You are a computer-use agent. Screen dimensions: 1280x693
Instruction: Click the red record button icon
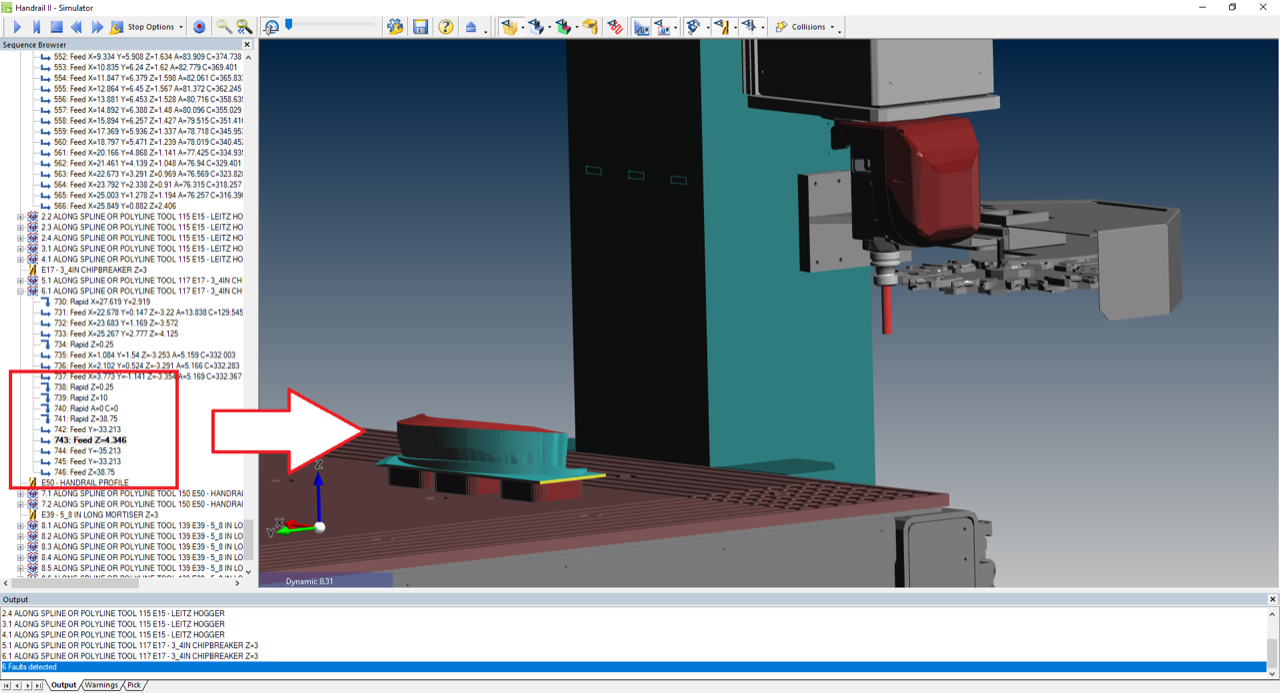point(199,27)
